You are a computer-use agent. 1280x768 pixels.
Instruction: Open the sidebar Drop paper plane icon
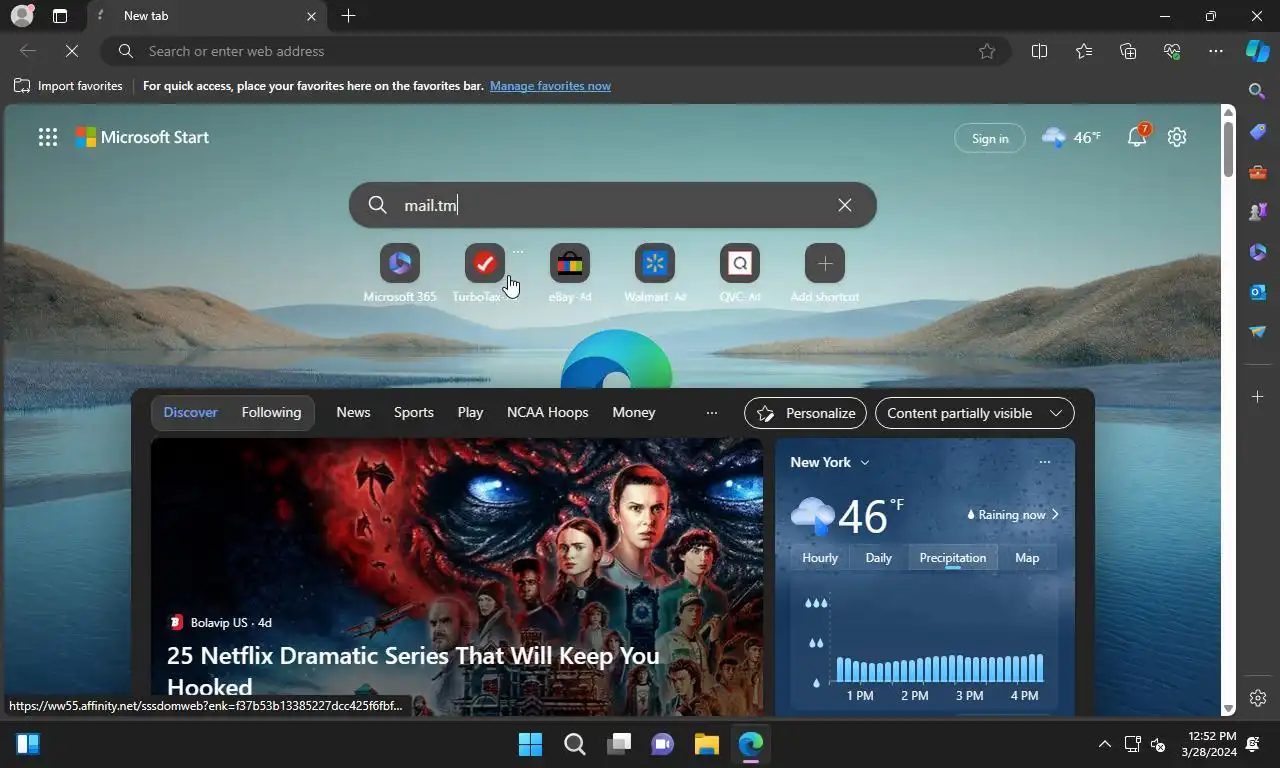point(1258,332)
